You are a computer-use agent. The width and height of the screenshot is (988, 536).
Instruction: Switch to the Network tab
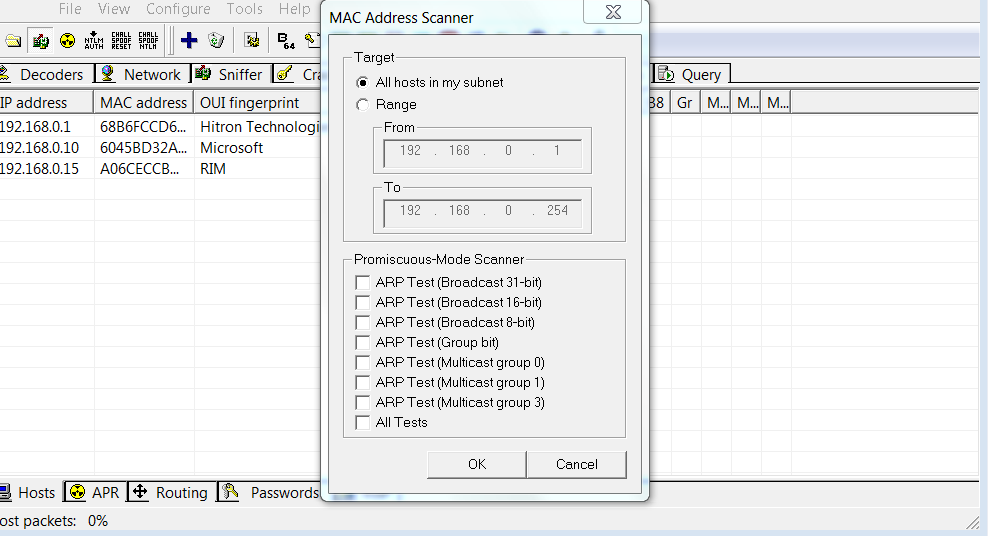(141, 74)
